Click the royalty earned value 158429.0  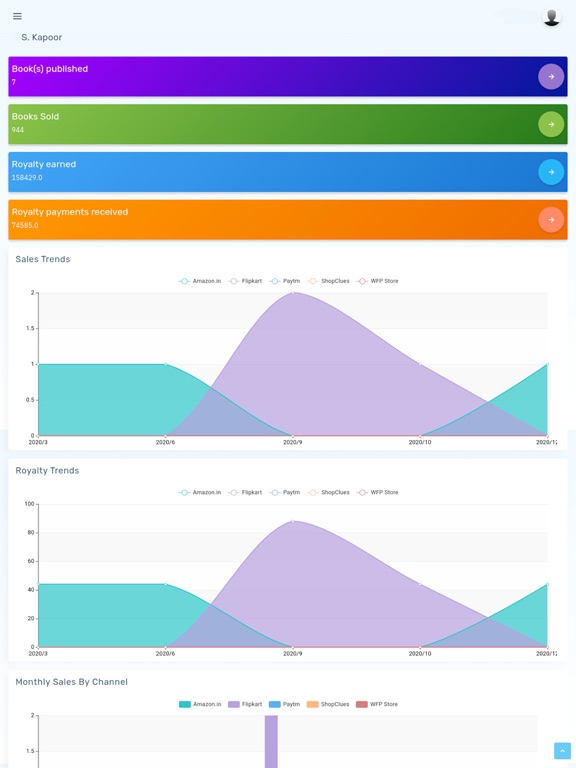(27, 177)
